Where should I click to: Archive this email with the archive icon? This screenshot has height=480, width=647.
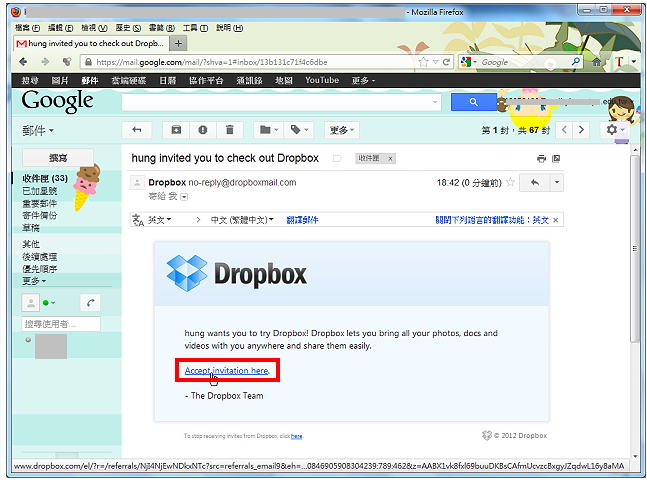[176, 130]
